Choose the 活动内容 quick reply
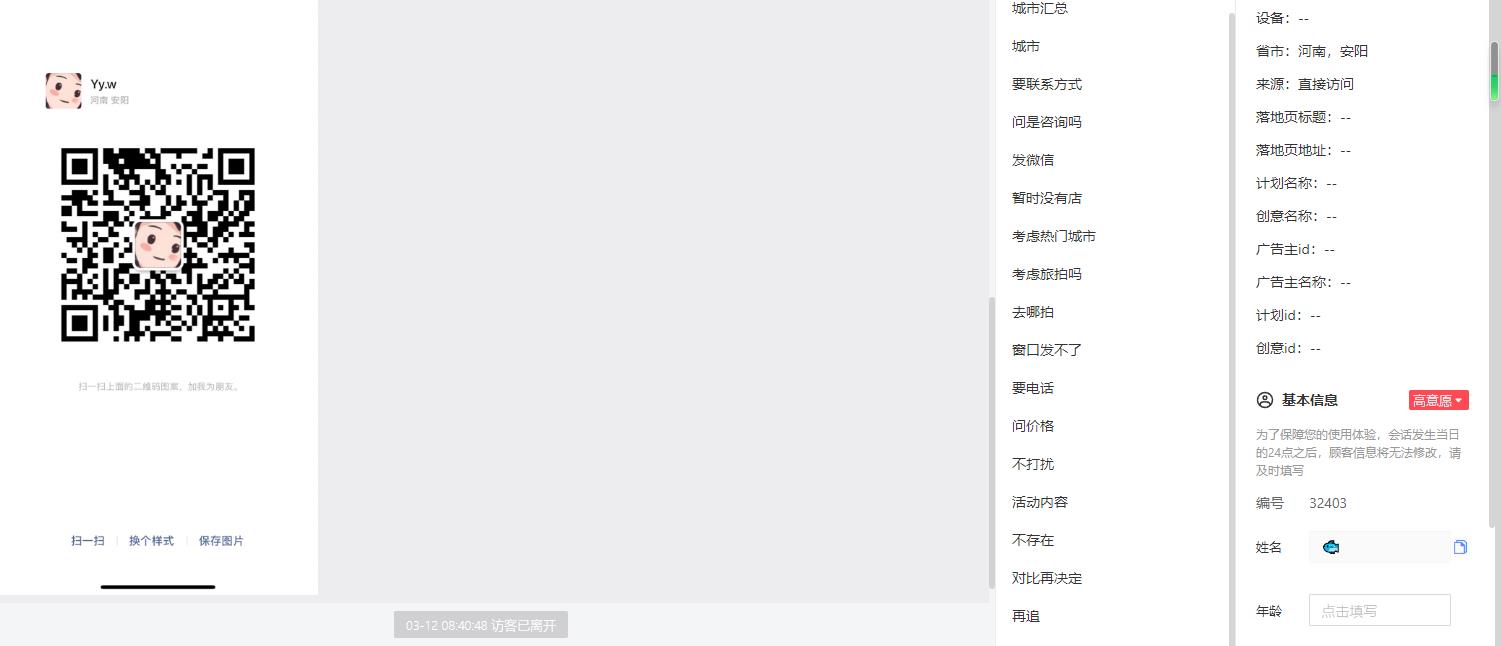Viewport: 1501px width, 646px height. (x=1040, y=502)
